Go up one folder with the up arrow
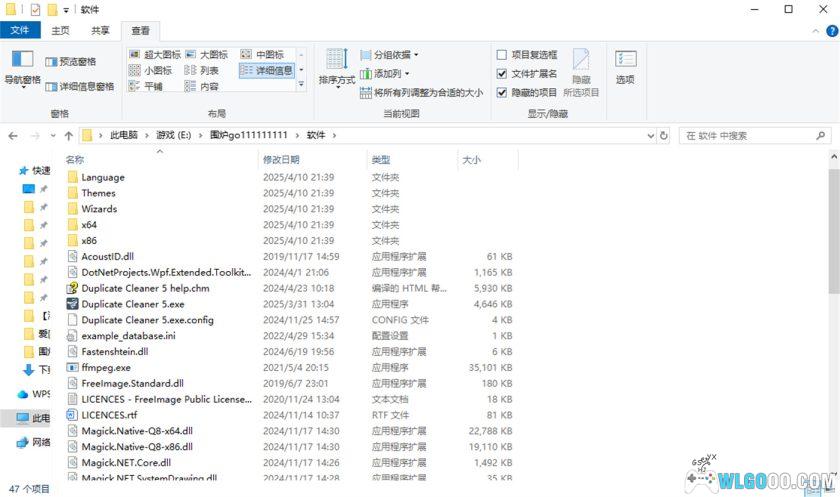This screenshot has width=840, height=497. 69,136
